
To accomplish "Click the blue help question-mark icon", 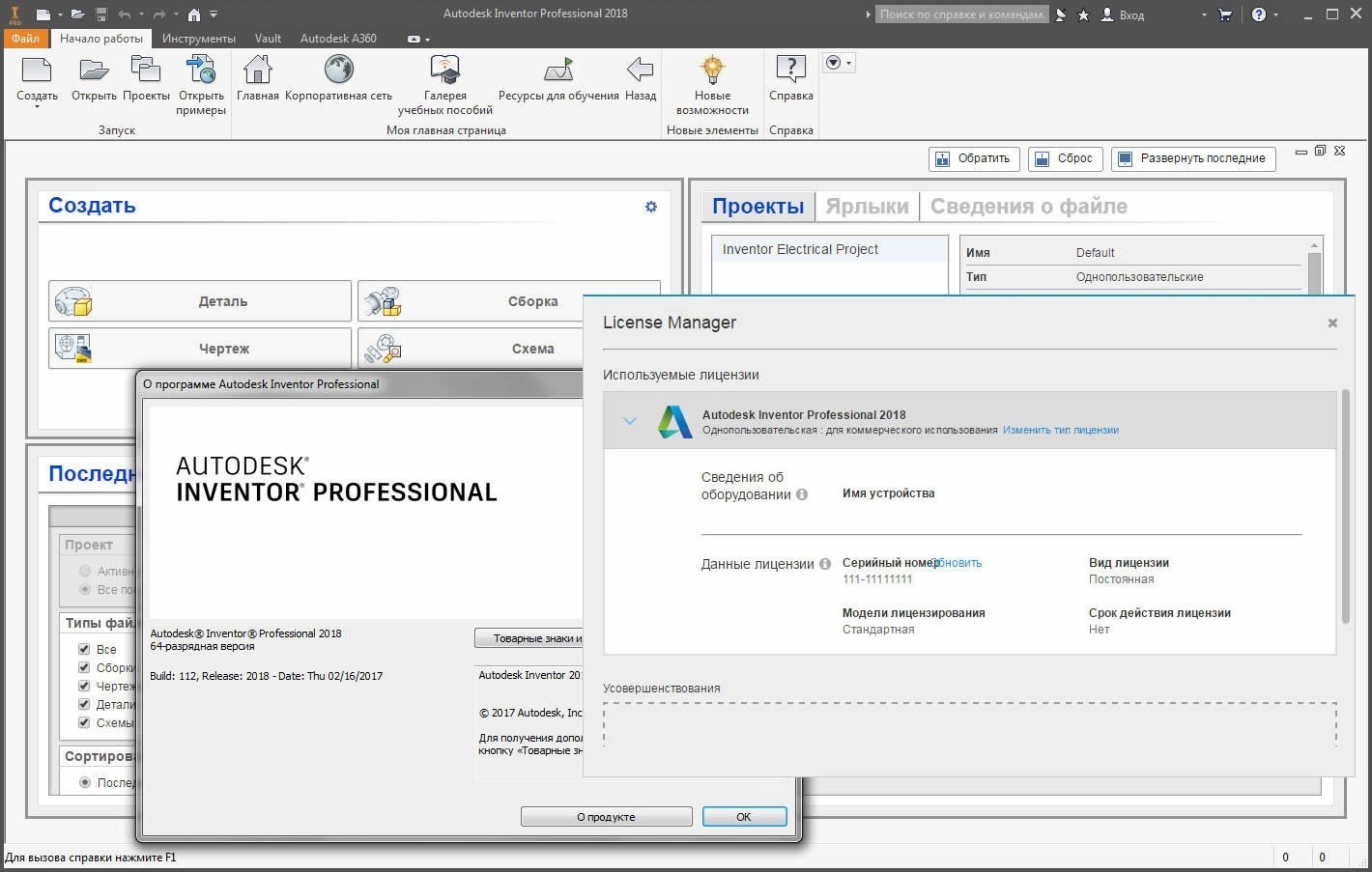I will point(1258,14).
